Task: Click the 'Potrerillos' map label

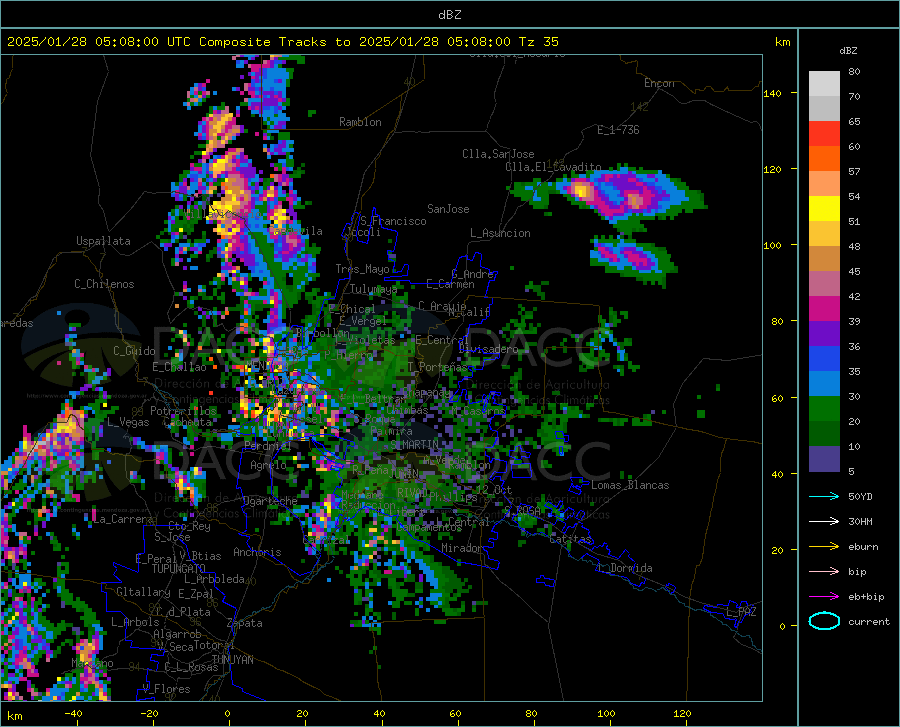Action: (x=183, y=411)
